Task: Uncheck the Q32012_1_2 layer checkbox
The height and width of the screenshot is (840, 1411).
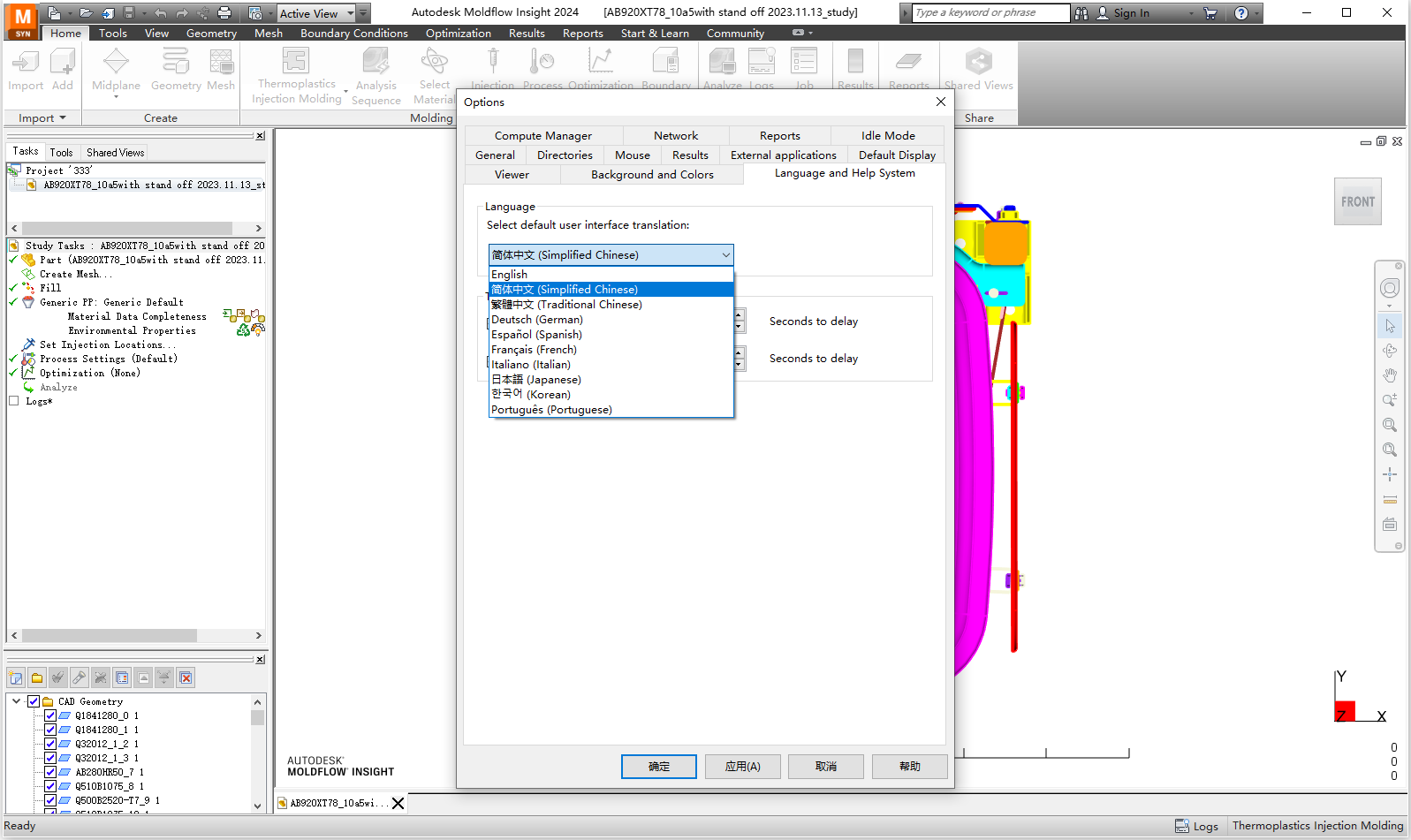Action: click(50, 744)
